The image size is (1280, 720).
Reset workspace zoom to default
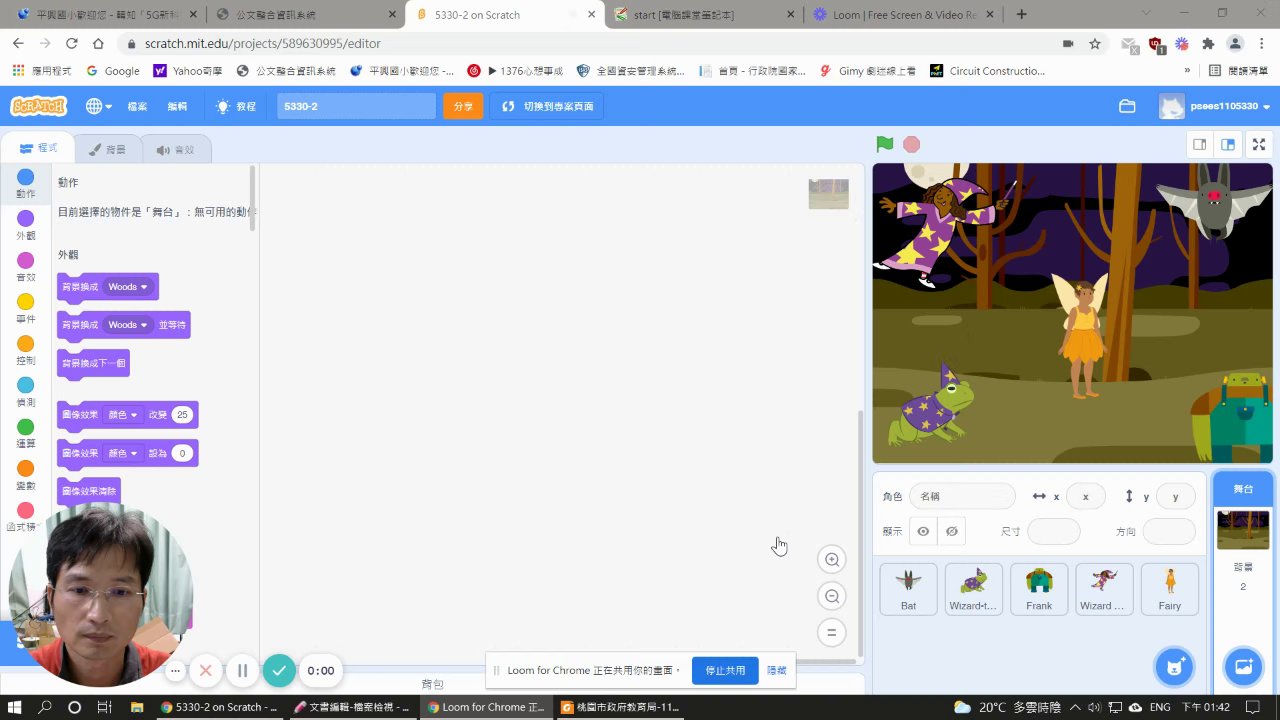831,633
